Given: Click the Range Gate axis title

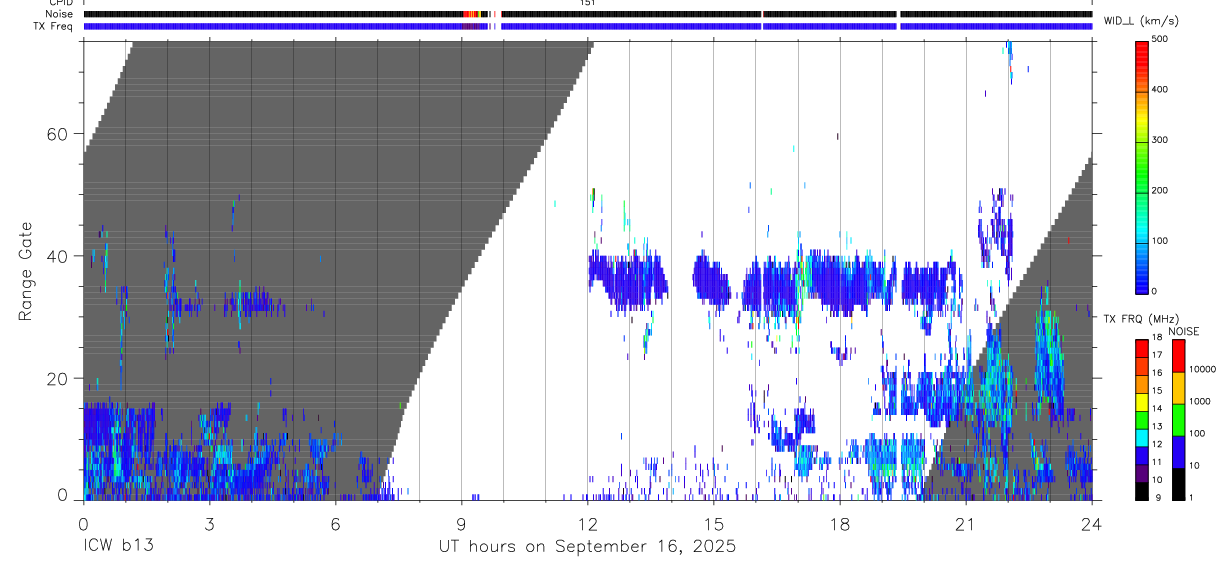Looking at the screenshot, I should tap(26, 271).
